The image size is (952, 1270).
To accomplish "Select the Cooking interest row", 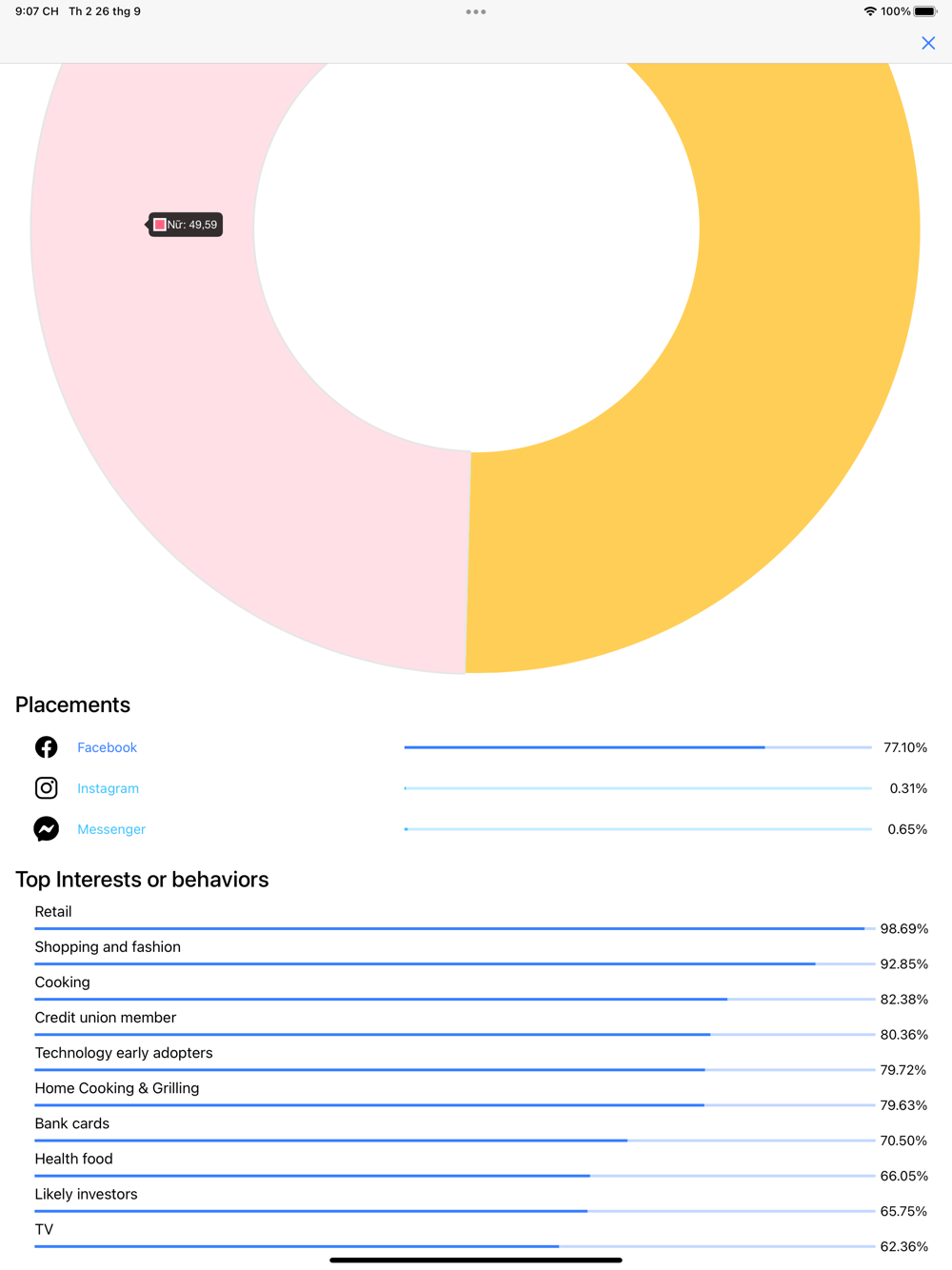I will (63, 982).
